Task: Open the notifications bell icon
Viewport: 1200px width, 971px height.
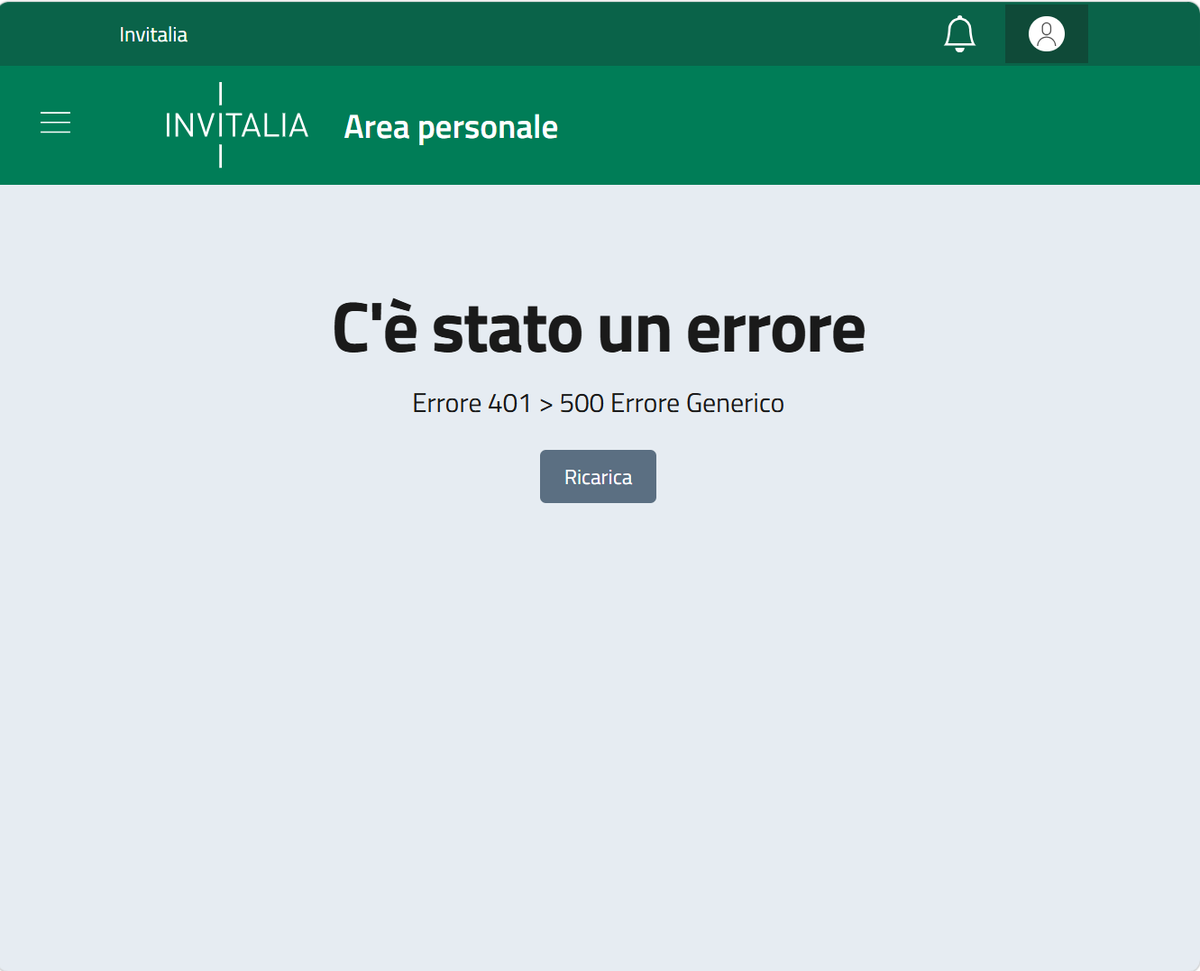Action: (959, 34)
